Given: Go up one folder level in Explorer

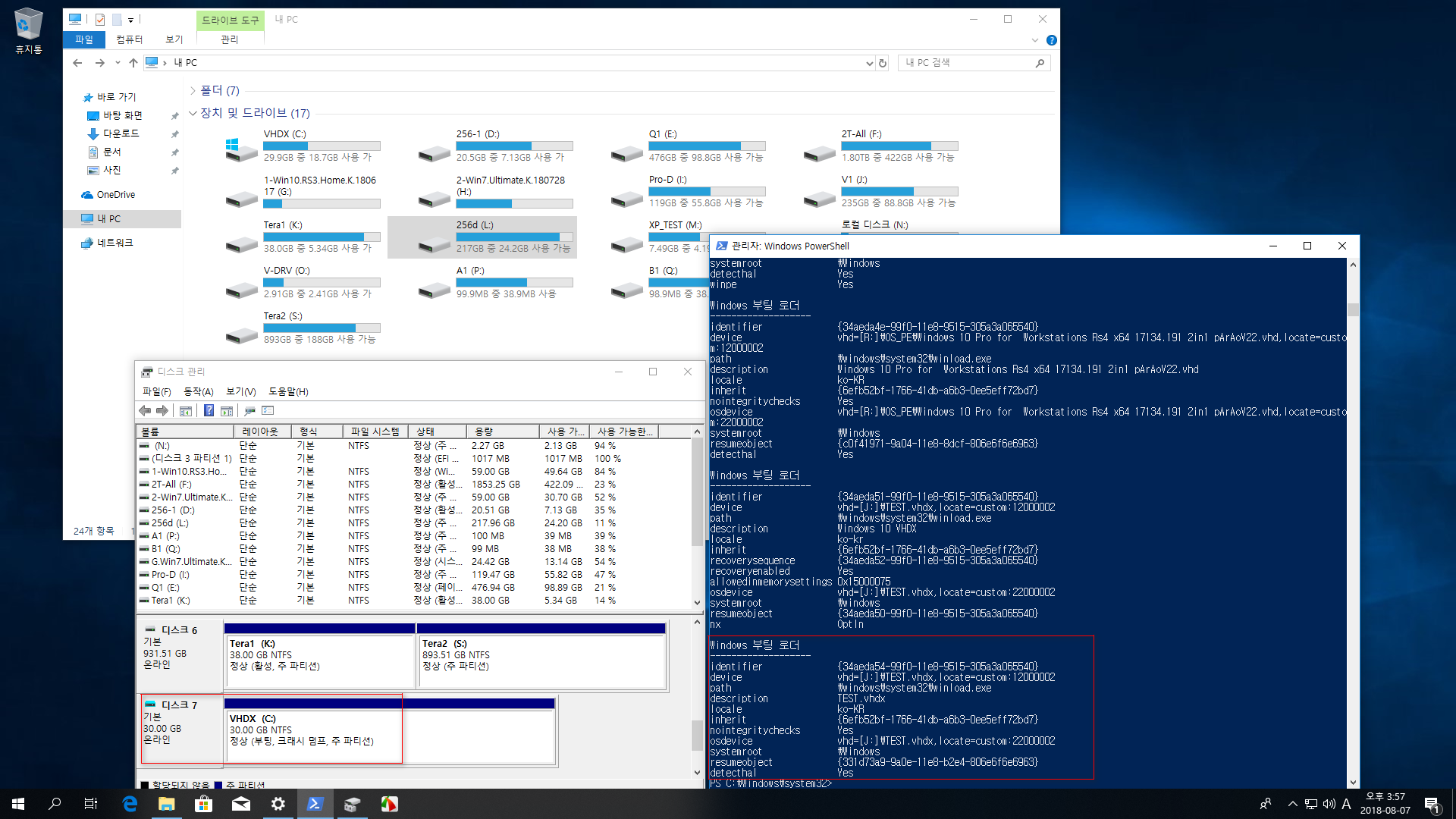Looking at the screenshot, I should coord(133,63).
